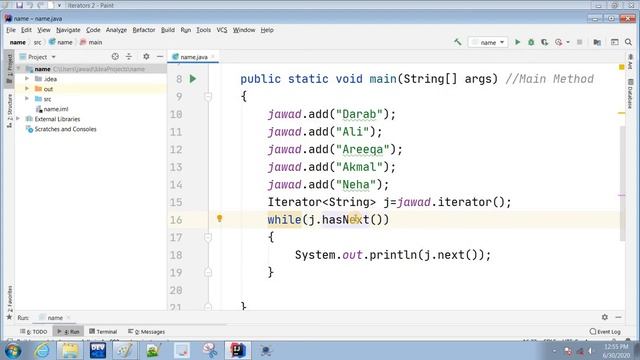Run the main method from the gutter arrow
This screenshot has height=360, width=640.
pyautogui.click(x=193, y=79)
